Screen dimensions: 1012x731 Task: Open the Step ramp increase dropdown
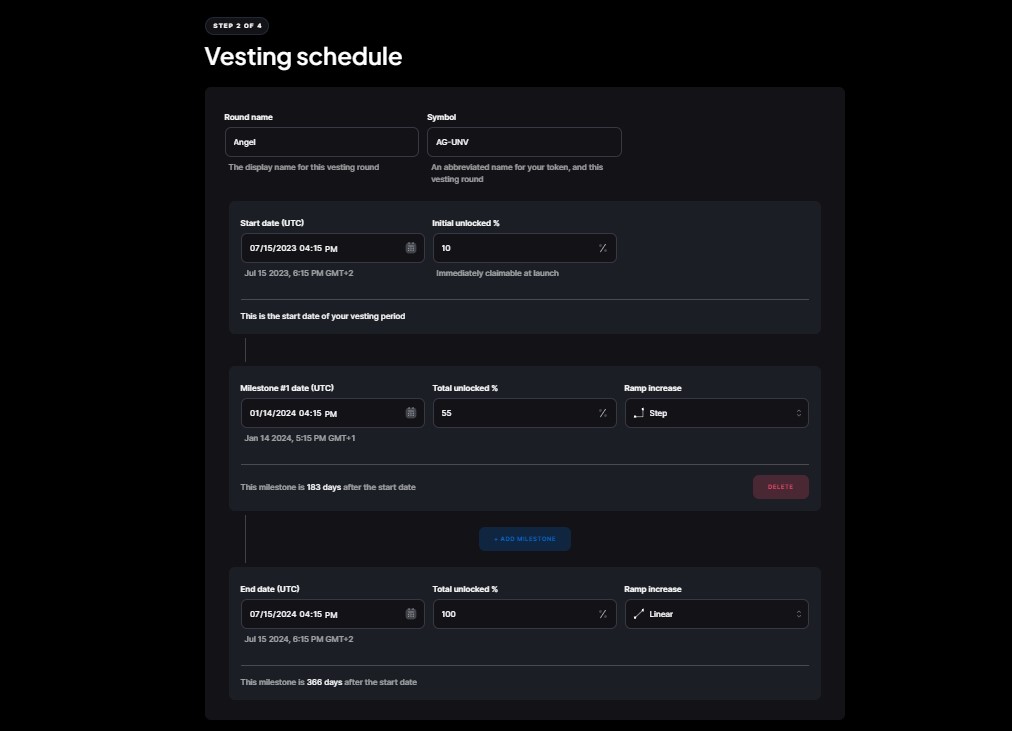tap(716, 412)
